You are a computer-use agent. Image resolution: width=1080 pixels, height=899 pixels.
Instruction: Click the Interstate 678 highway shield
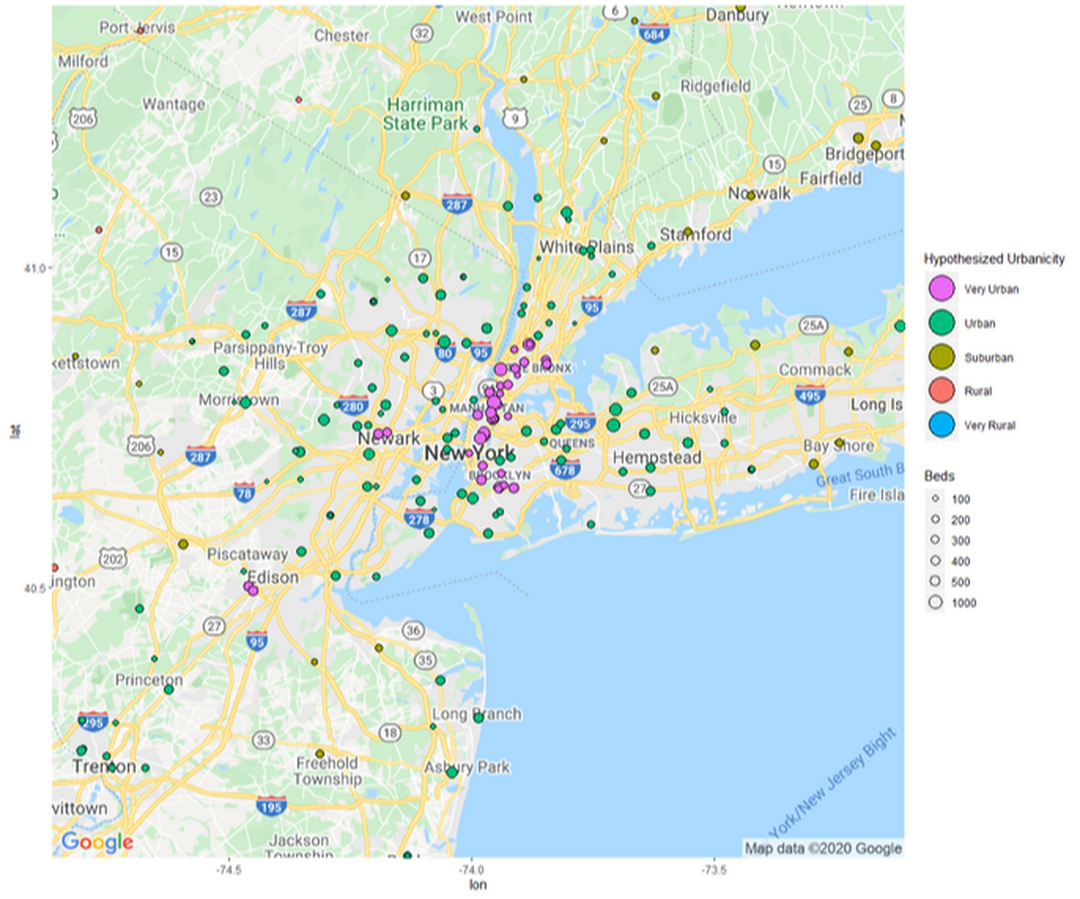(x=565, y=469)
